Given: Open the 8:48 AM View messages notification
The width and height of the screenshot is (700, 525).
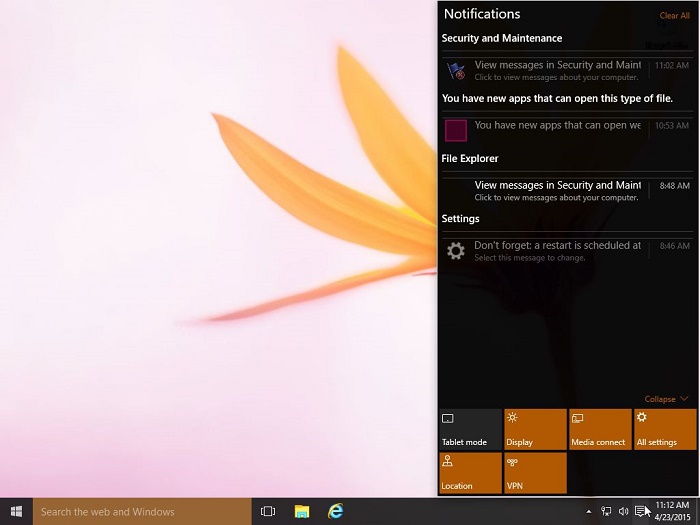Looking at the screenshot, I should click(567, 191).
